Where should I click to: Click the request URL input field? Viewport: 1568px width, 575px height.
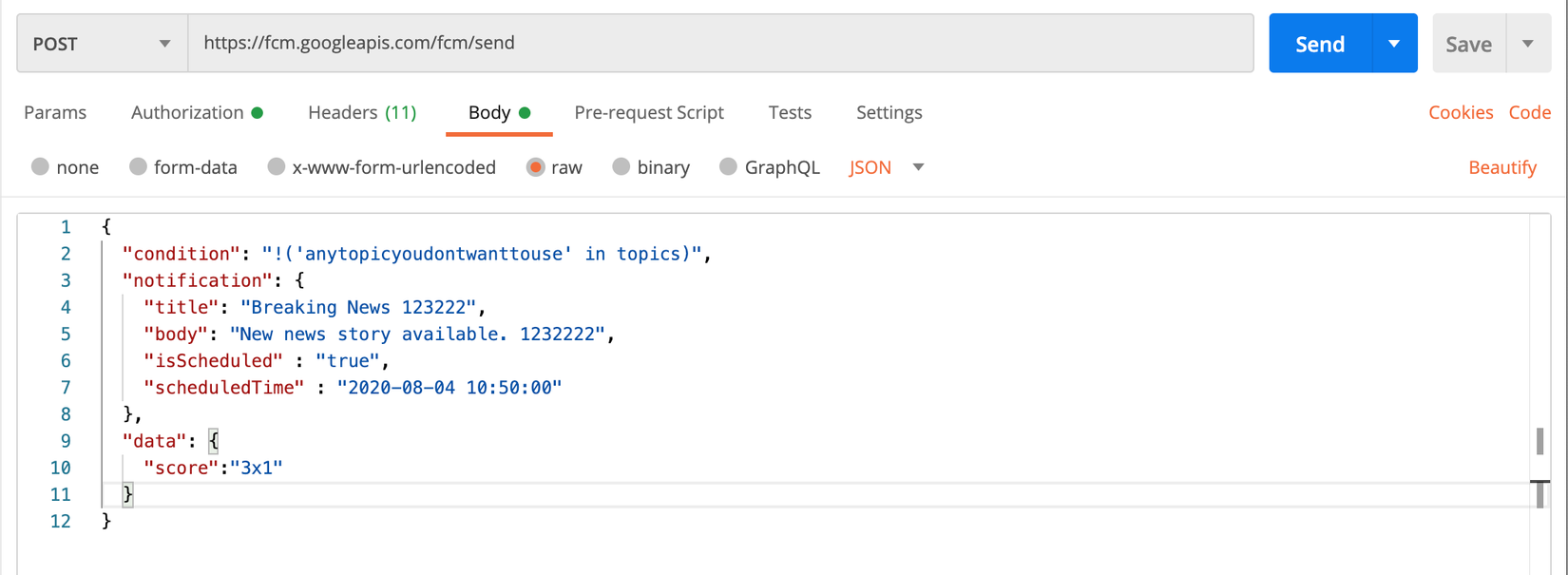pyautogui.click(x=720, y=44)
